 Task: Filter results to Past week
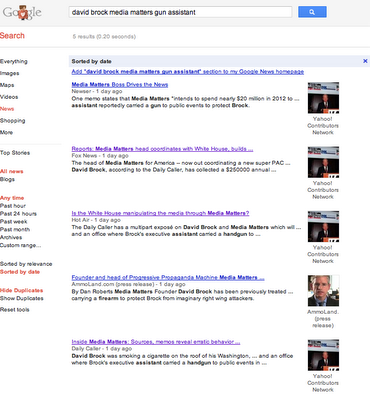[x=14, y=222]
